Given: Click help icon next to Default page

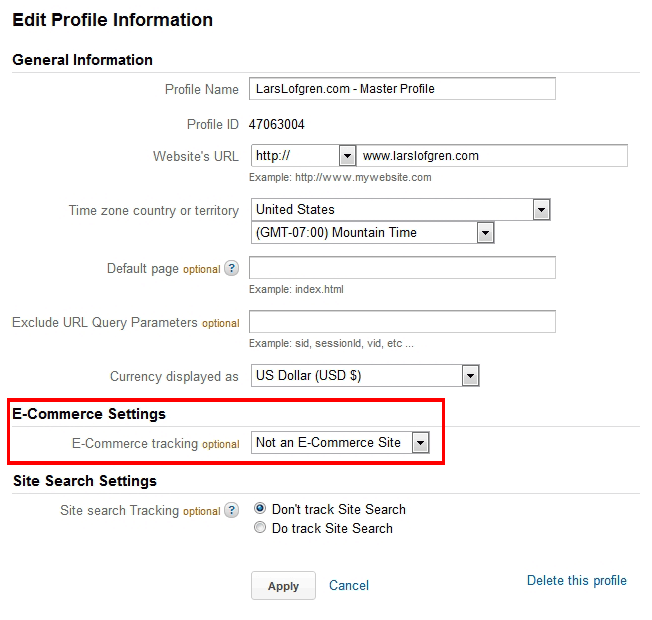Looking at the screenshot, I should (232, 268).
